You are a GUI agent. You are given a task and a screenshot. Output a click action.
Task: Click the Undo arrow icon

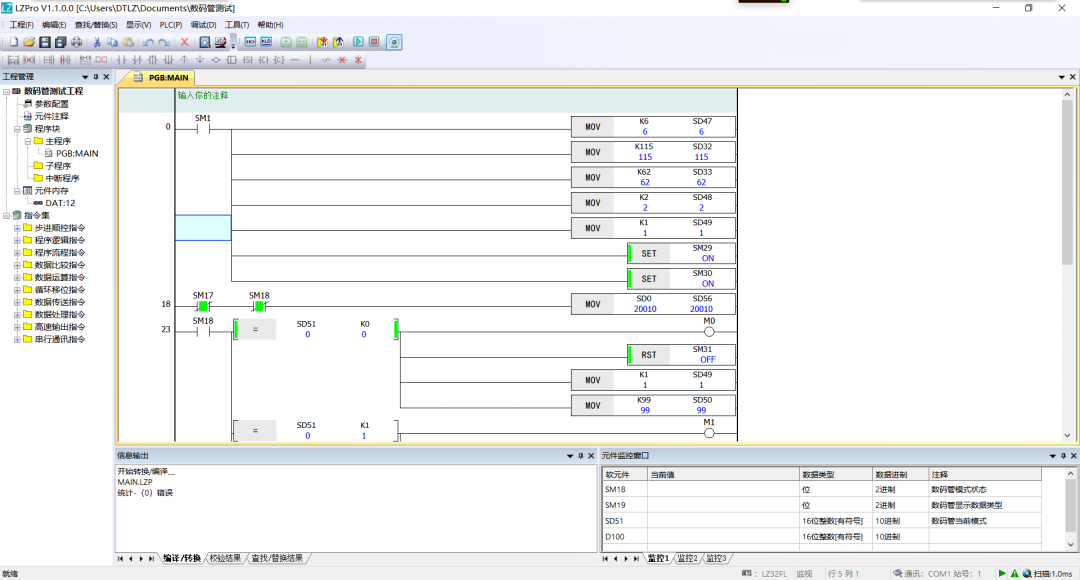click(148, 42)
